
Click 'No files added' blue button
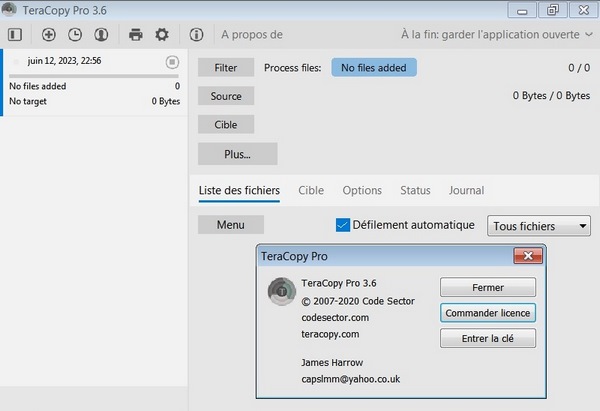374,68
